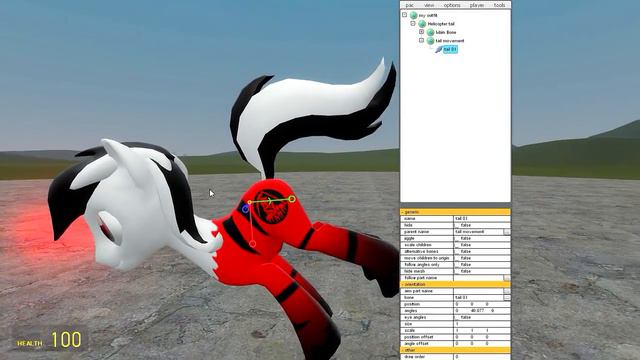The height and width of the screenshot is (360, 640).
Task: Collapse the Helicopter tail group node
Action: click(413, 23)
